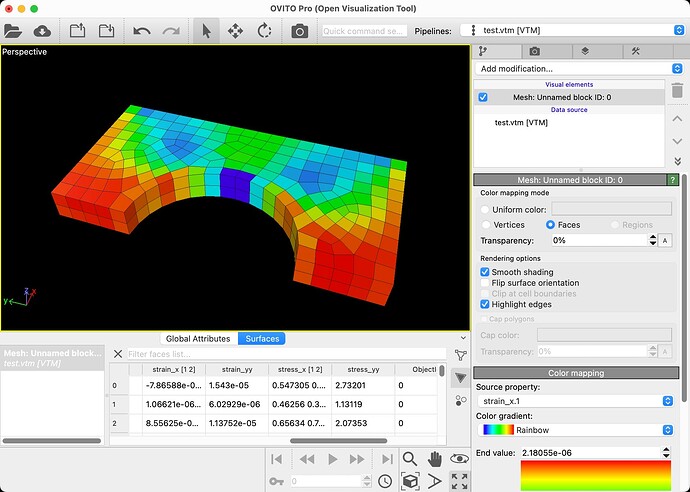This screenshot has height=492, width=690.
Task: Step to the previous animation frame
Action: 307,459
